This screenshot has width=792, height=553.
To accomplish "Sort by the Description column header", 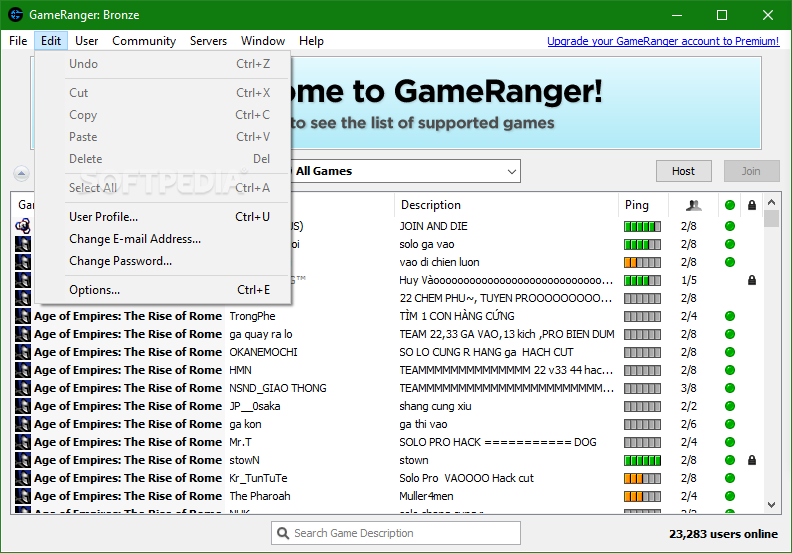I will [506, 205].
